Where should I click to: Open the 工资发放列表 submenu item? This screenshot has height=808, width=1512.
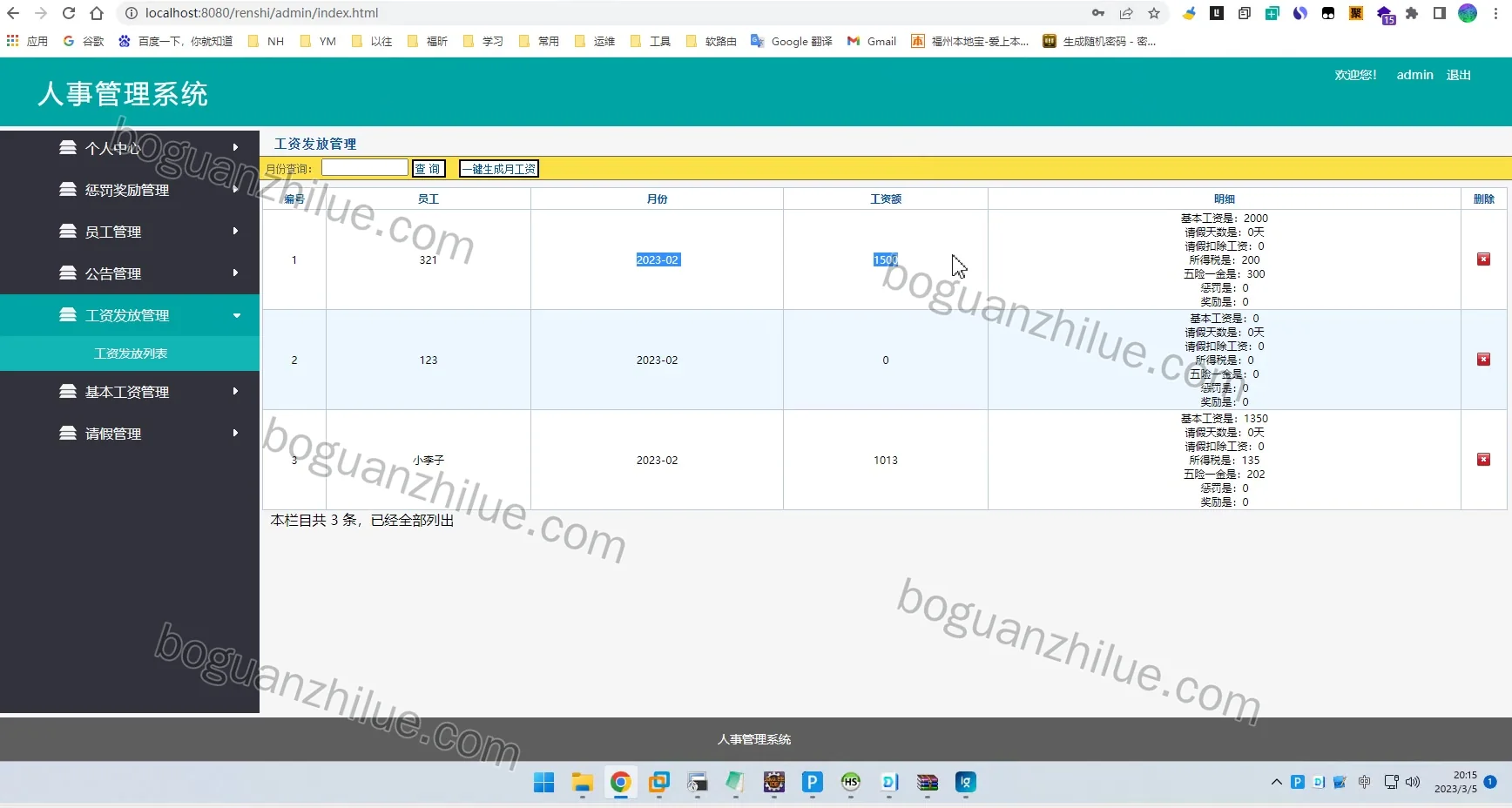pos(130,353)
